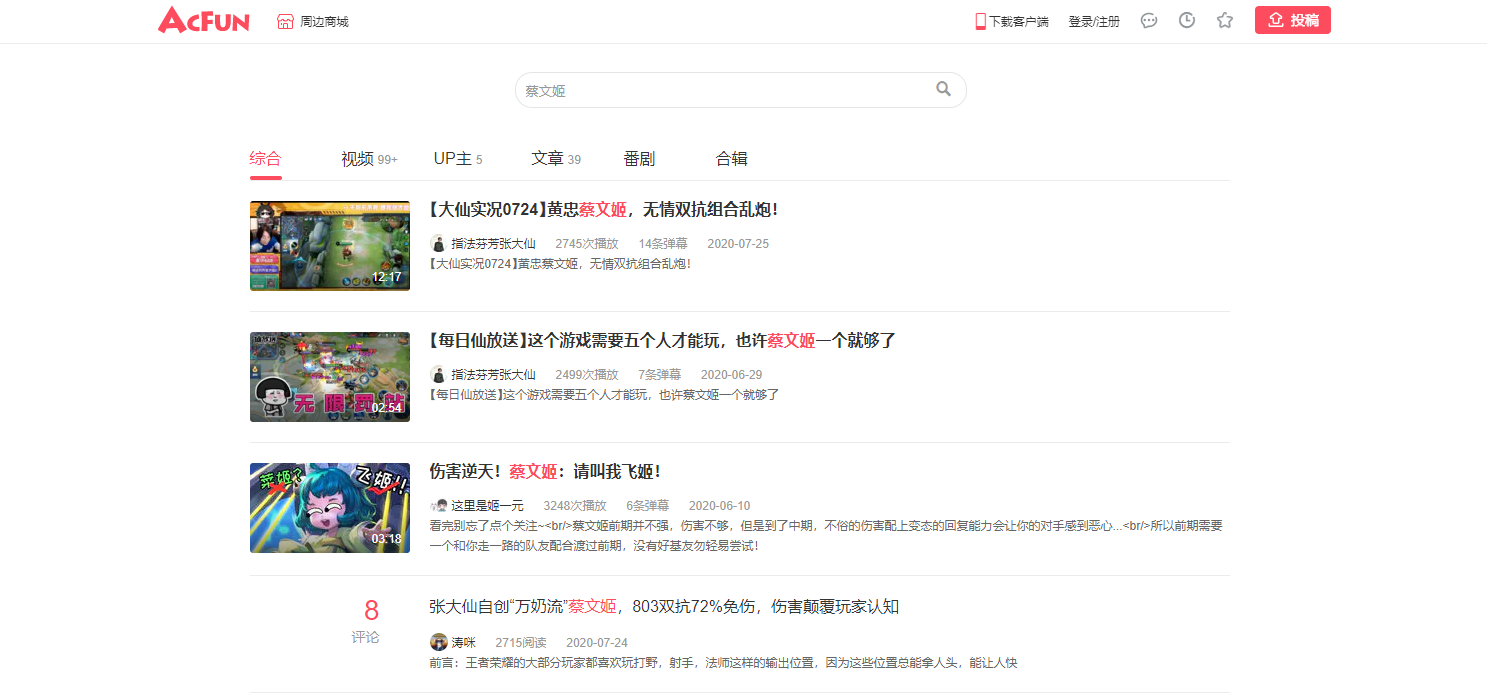Click description starting 看完别忘了点个关注

826,536
